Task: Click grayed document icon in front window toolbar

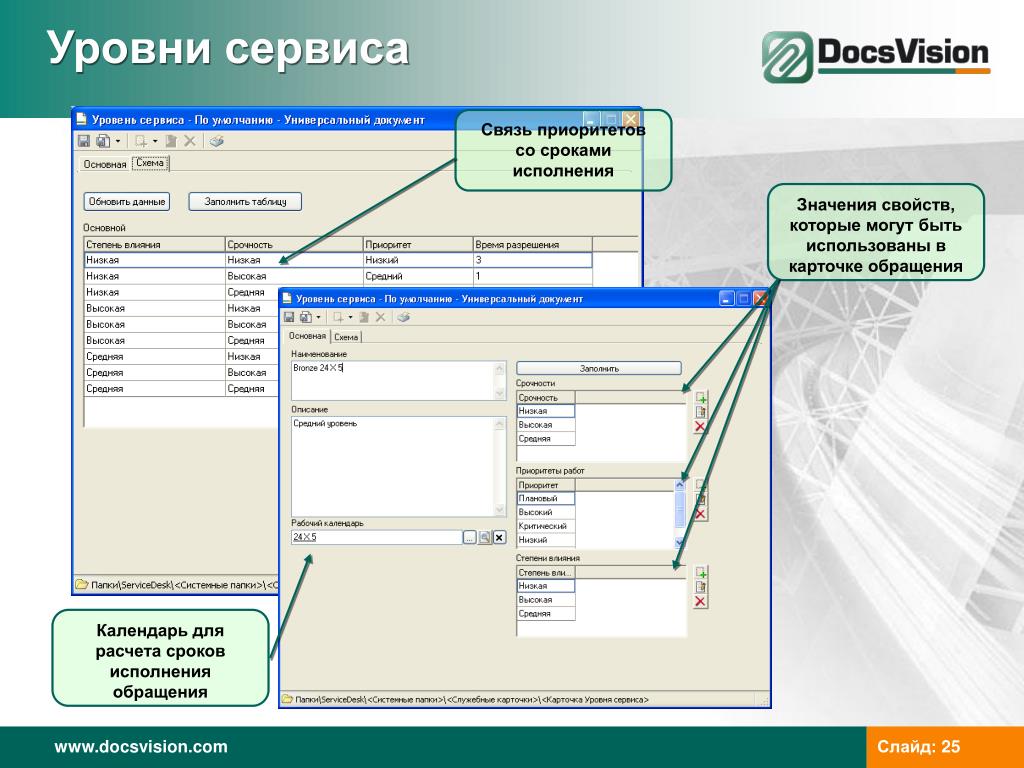Action: (x=364, y=317)
